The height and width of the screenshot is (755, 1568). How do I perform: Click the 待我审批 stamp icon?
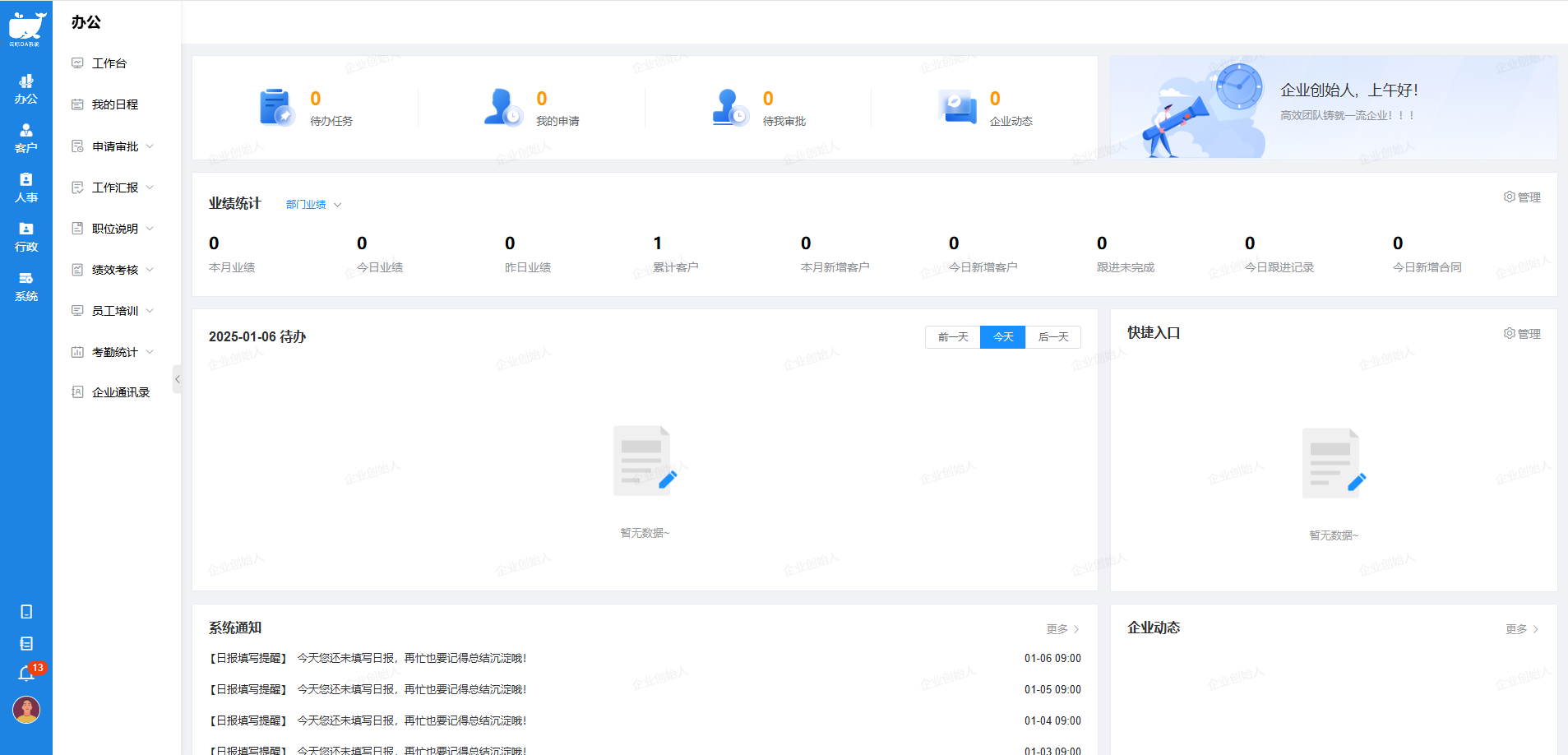coord(728,106)
